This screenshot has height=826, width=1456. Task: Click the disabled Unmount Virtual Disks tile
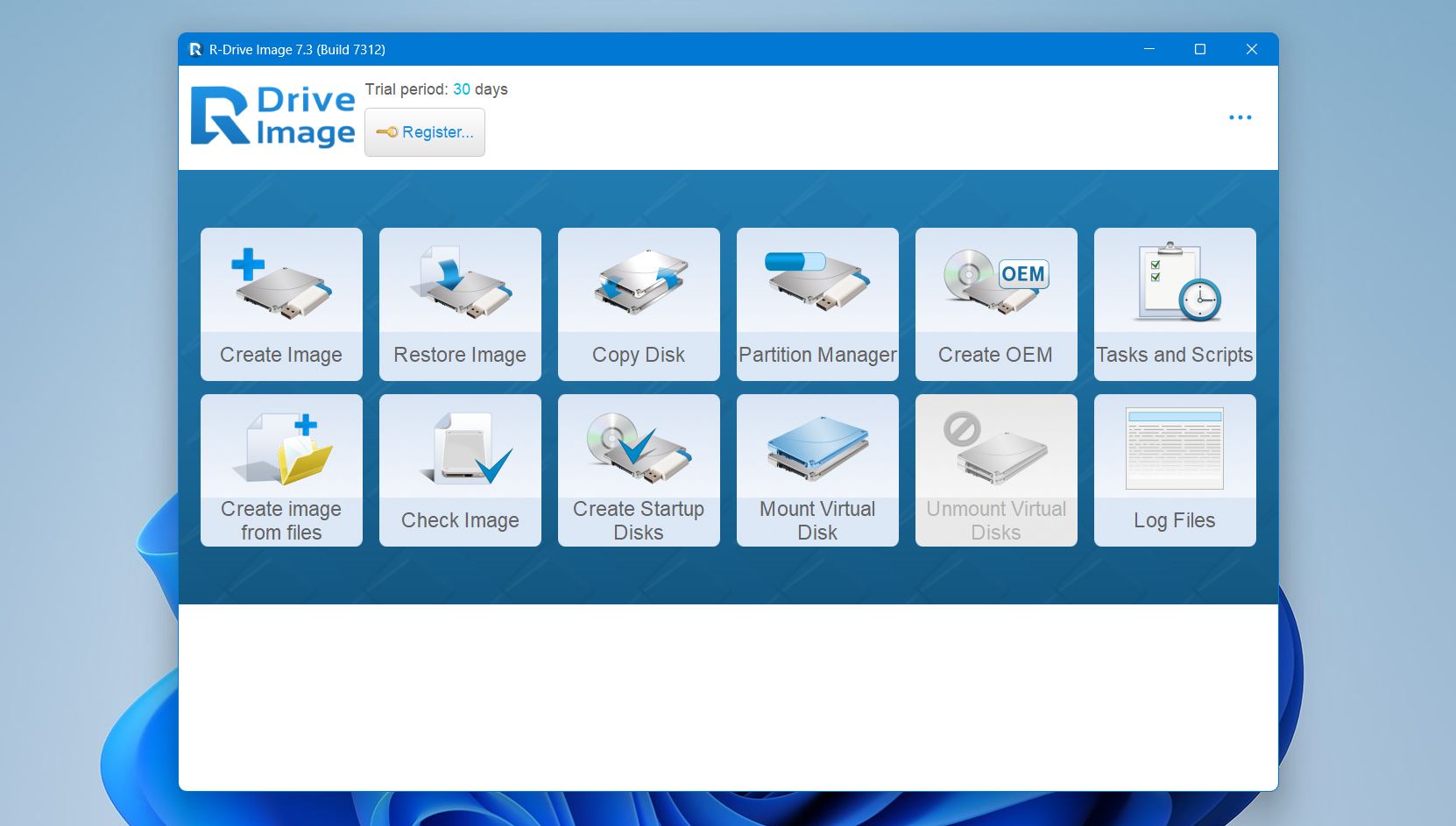point(995,469)
